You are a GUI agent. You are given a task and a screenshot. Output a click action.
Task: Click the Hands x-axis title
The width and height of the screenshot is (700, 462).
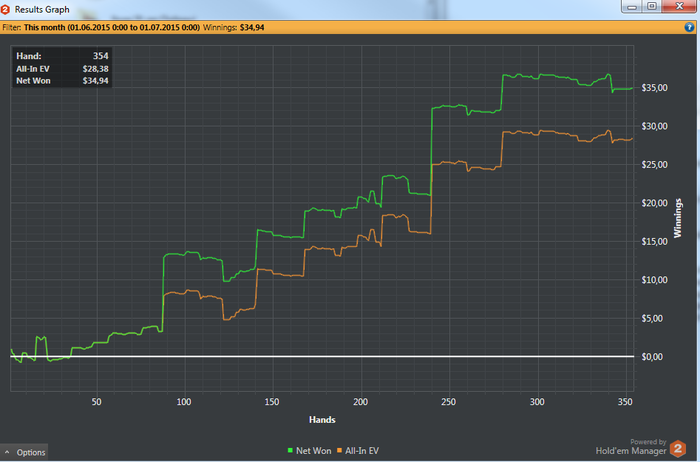(x=322, y=420)
